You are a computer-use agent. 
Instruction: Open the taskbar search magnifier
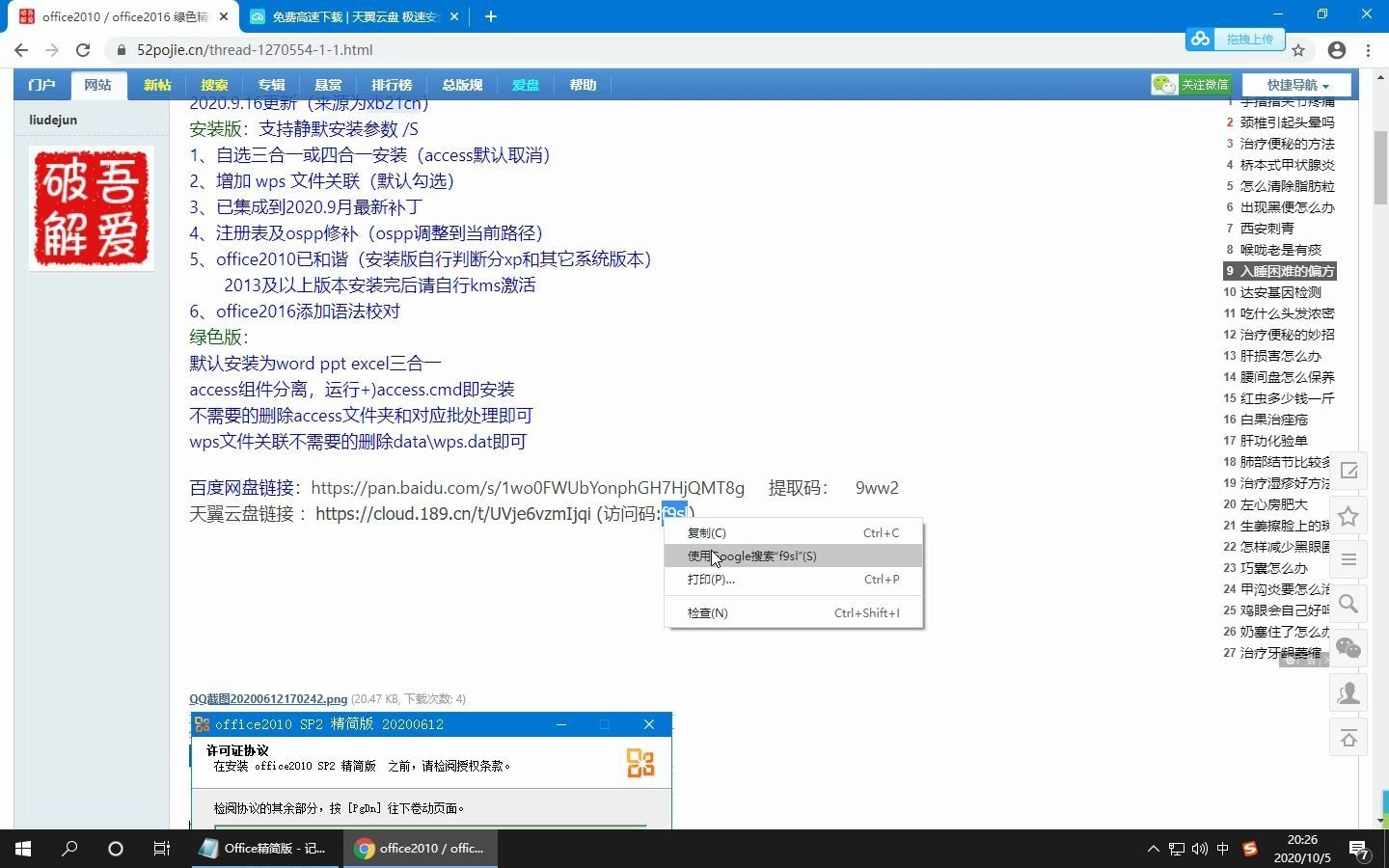point(69,849)
